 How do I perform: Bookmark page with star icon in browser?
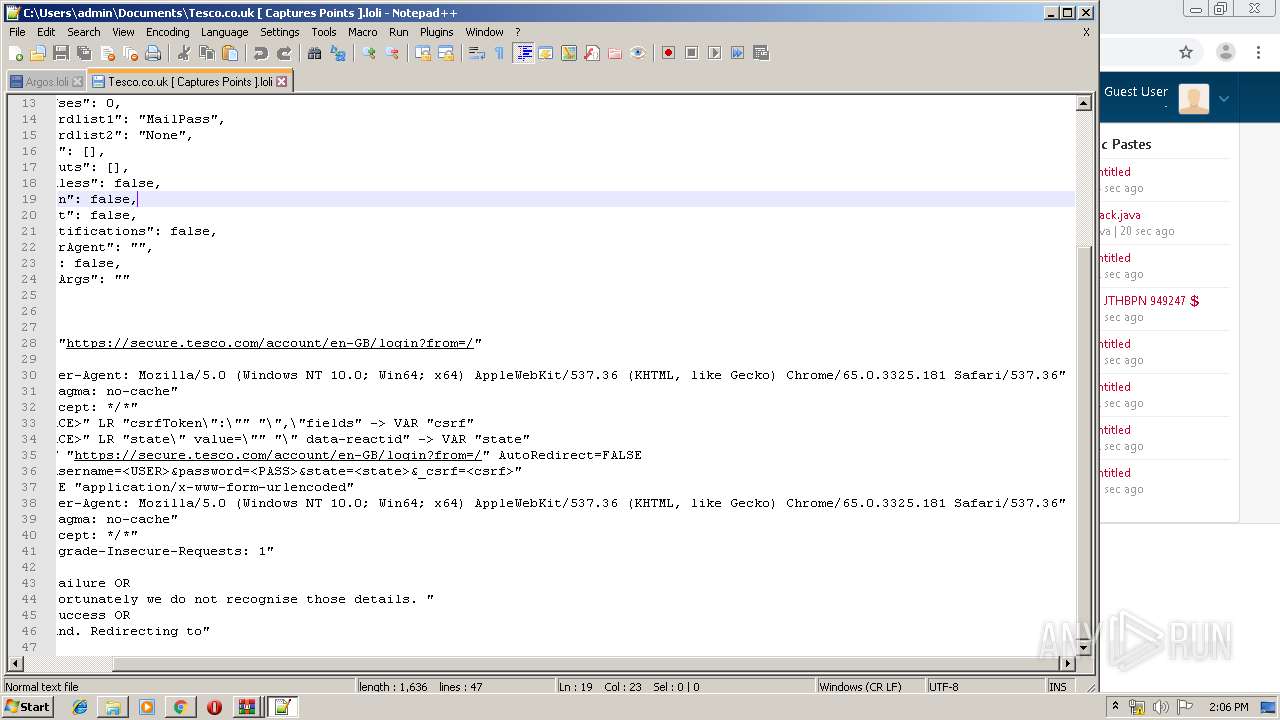1186,52
